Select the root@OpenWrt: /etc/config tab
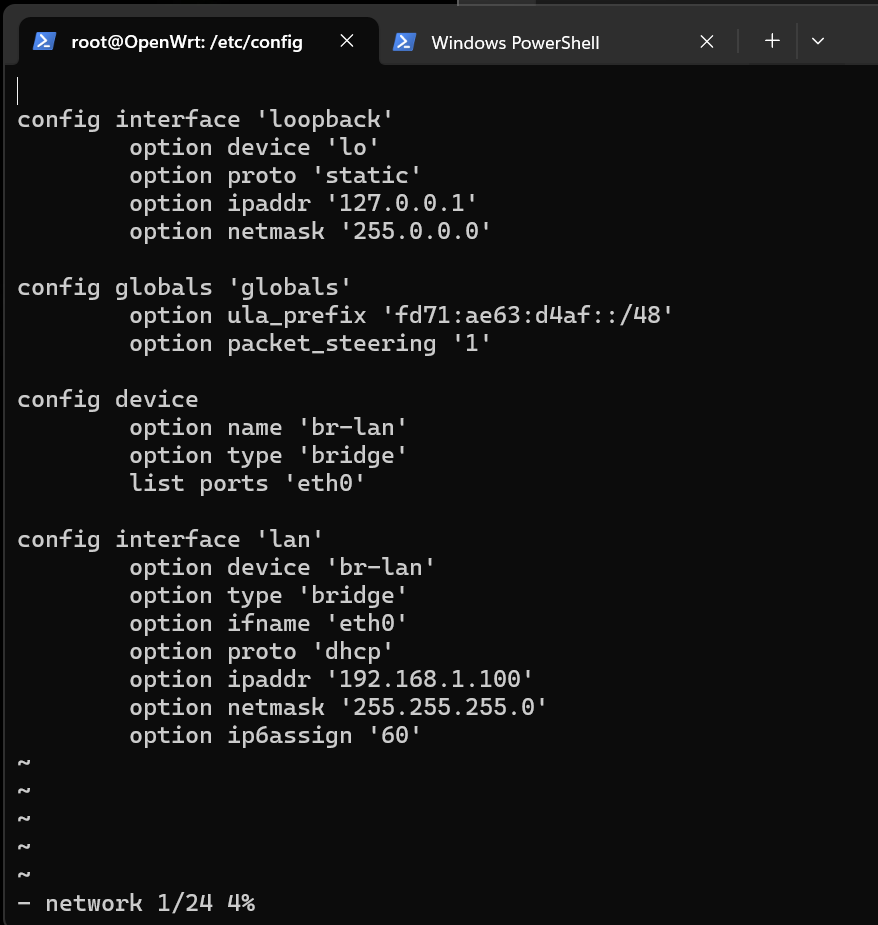The width and height of the screenshot is (878, 925). [x=186, y=42]
